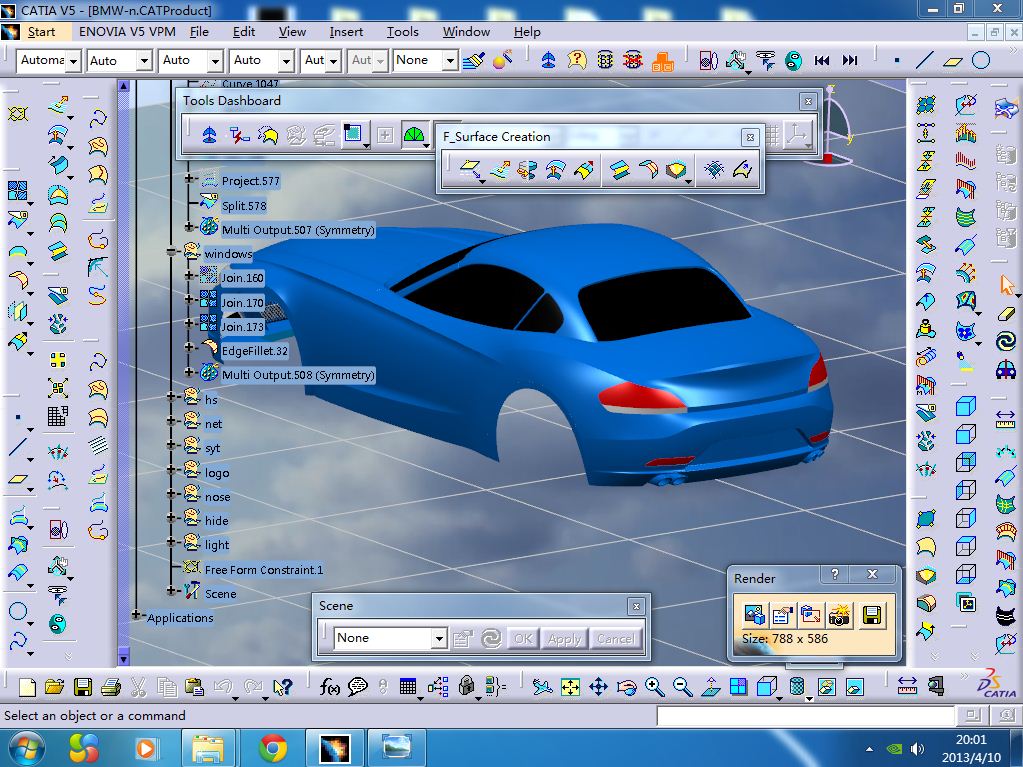Select the Pan view tool

598,687
